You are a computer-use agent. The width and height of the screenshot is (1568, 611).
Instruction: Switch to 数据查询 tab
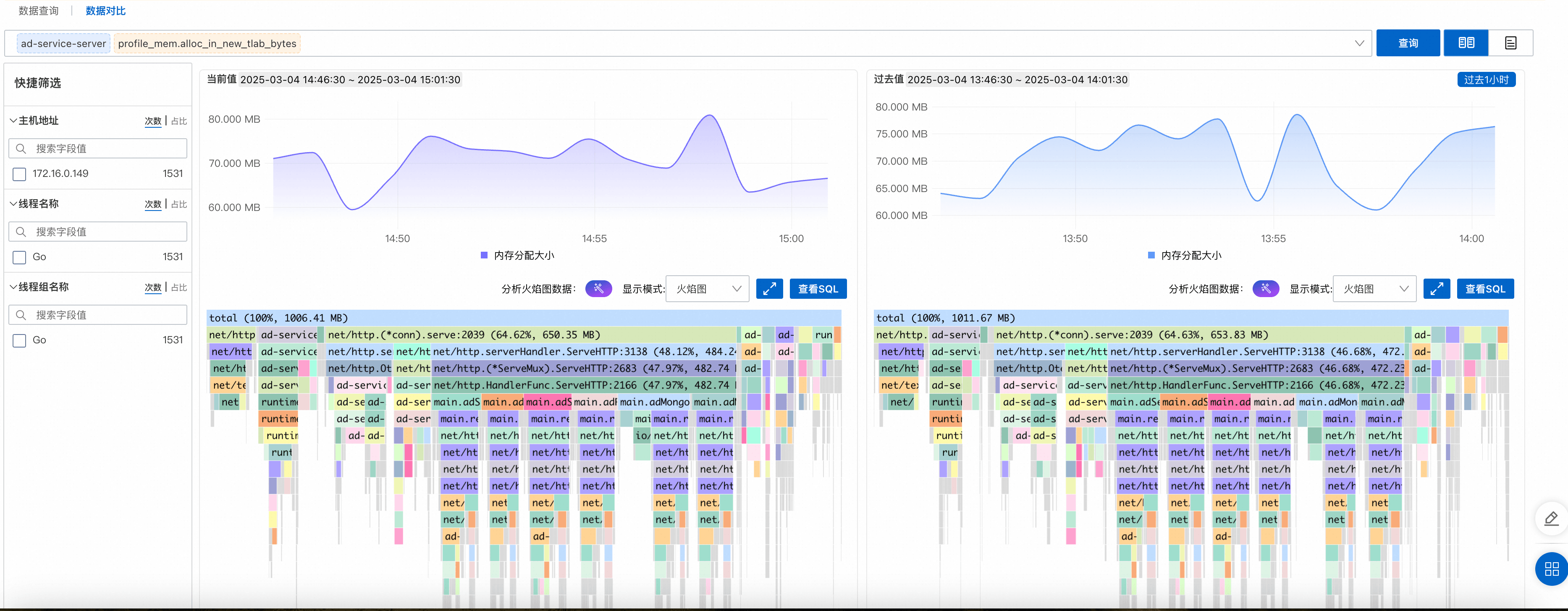pos(38,11)
